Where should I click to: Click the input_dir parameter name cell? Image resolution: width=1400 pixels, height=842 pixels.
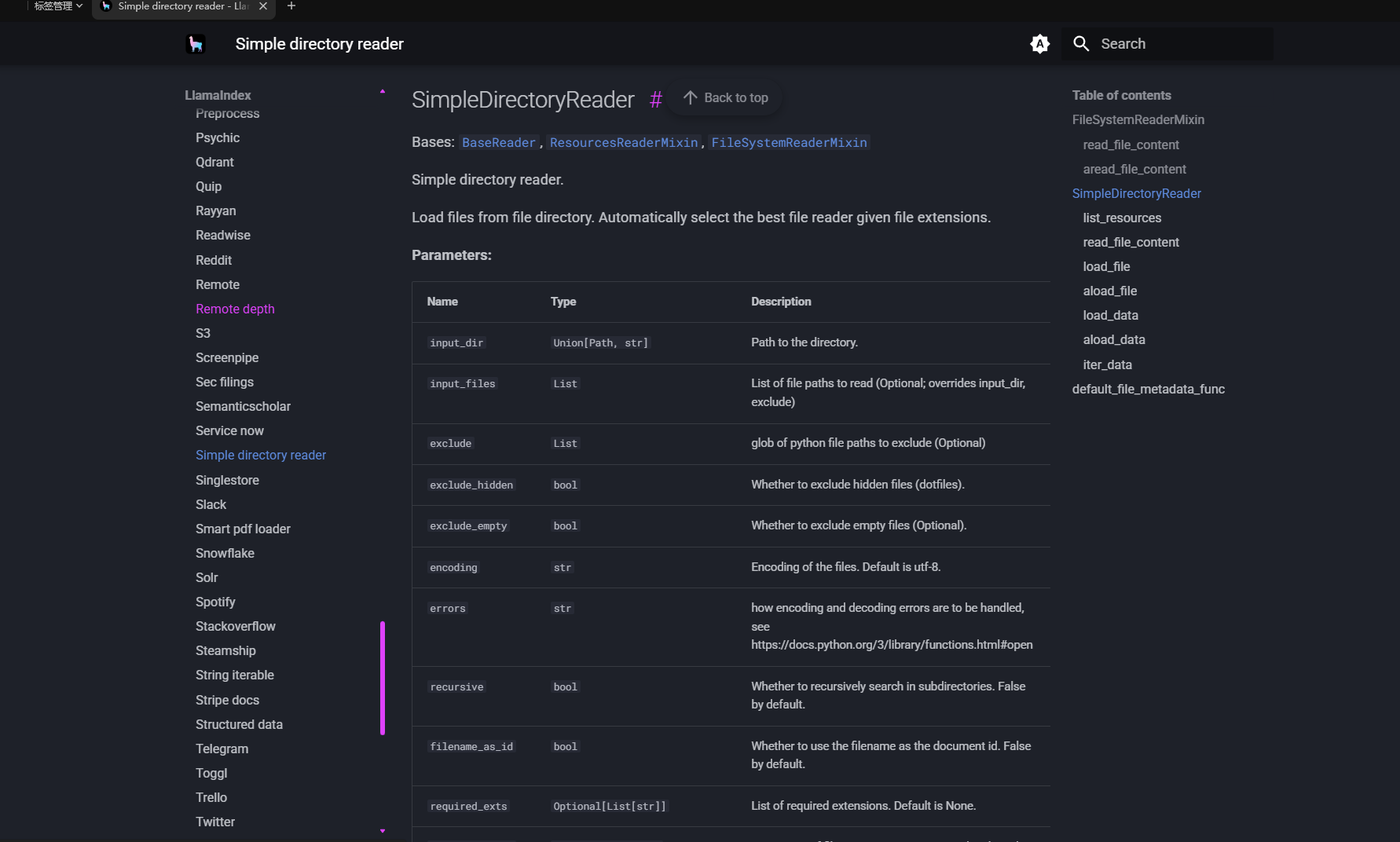click(456, 343)
